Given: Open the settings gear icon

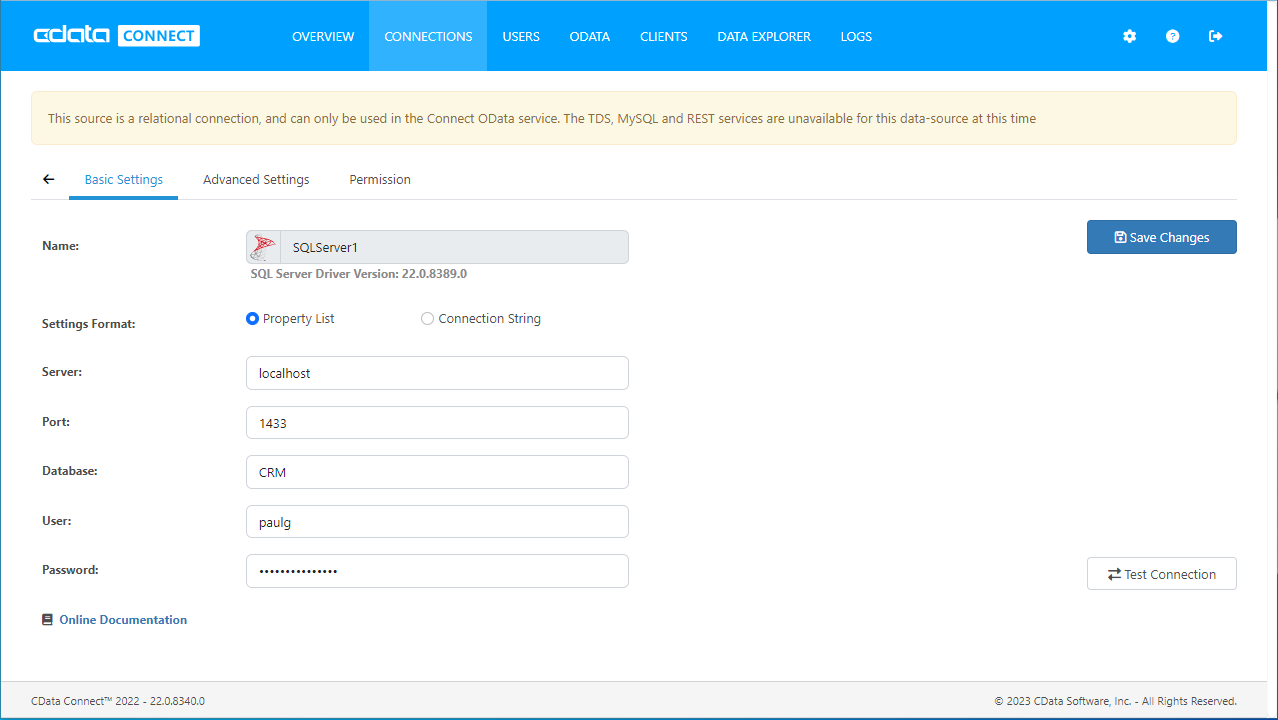Looking at the screenshot, I should point(1130,36).
